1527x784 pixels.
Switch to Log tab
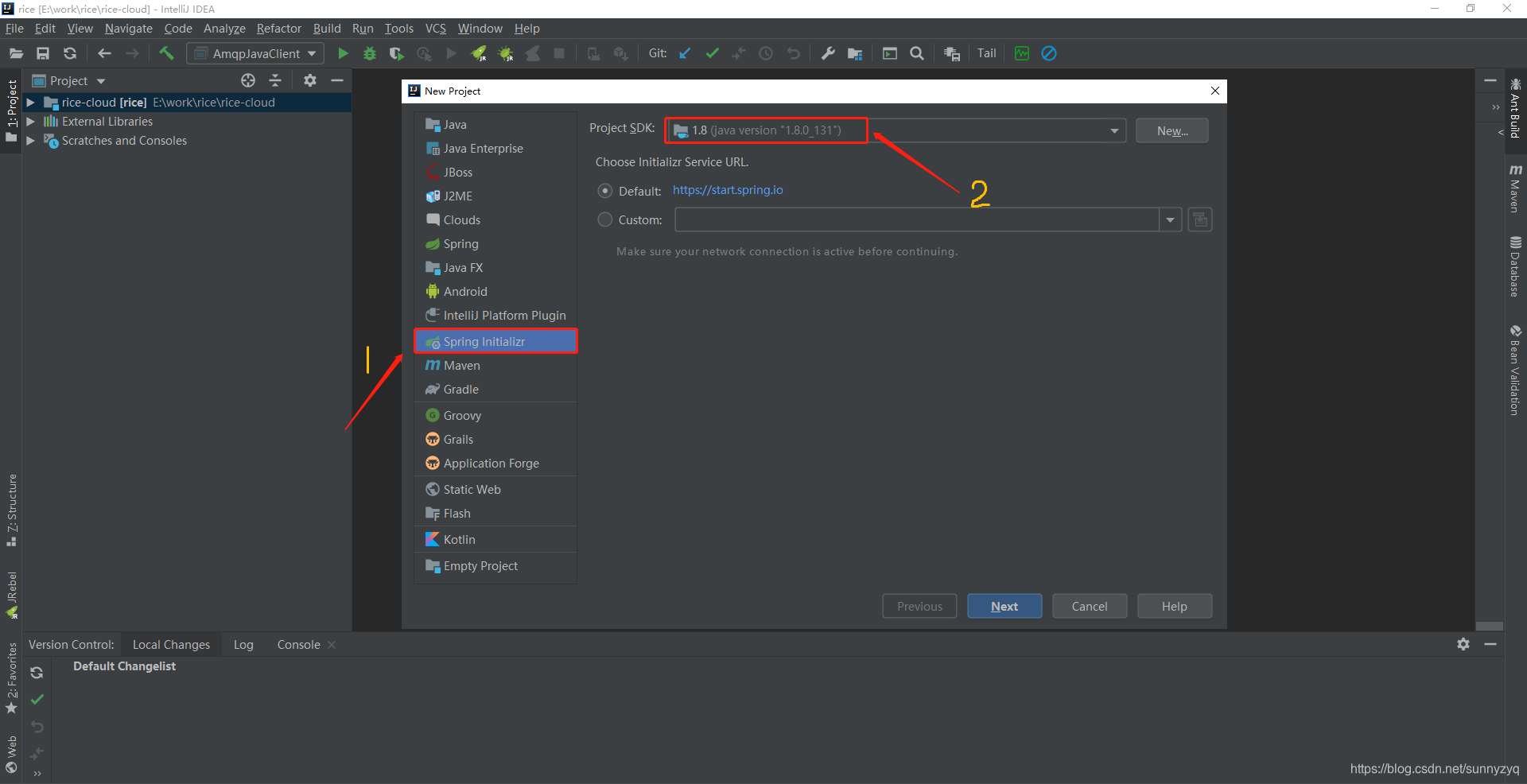tap(243, 645)
